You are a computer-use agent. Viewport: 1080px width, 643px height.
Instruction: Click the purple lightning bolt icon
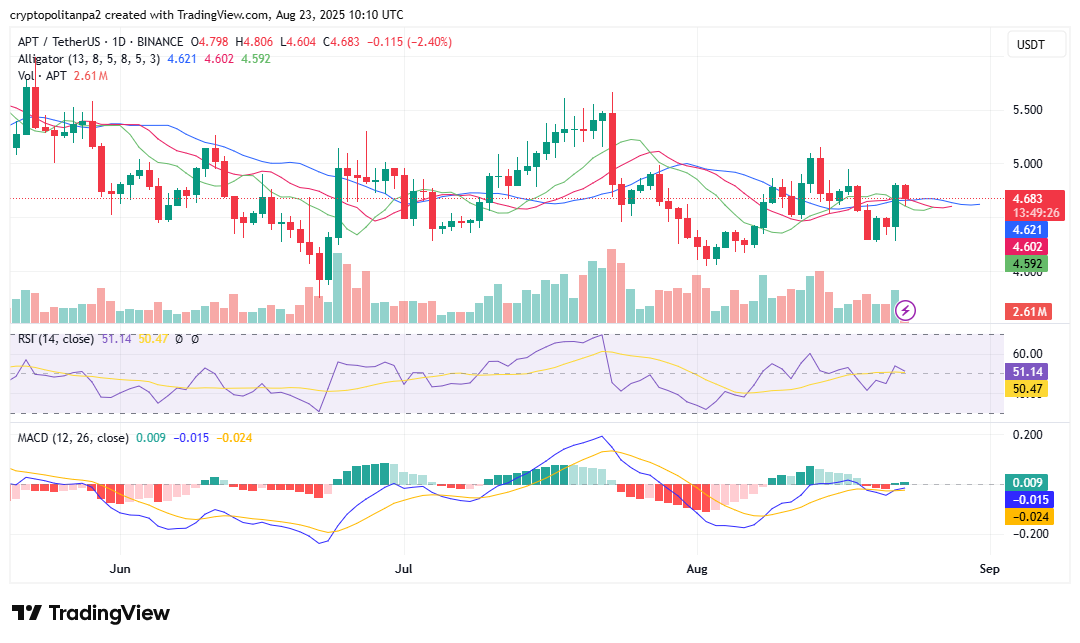pyautogui.click(x=905, y=310)
